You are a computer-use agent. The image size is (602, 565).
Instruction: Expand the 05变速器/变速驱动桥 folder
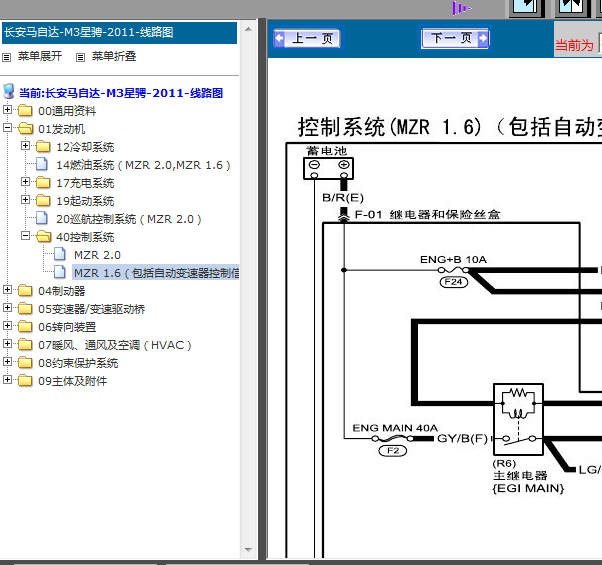[x=7, y=308]
